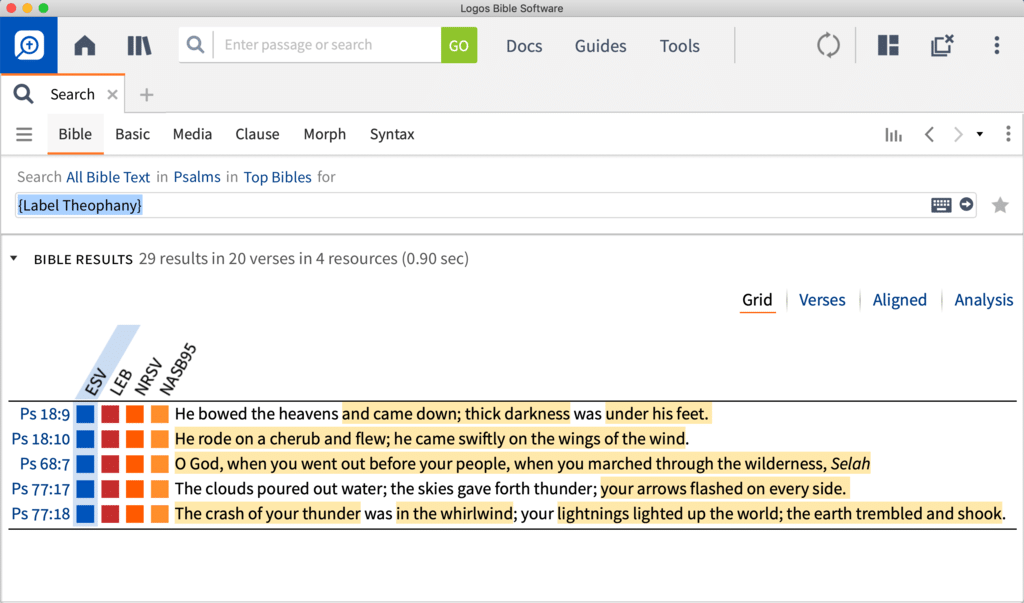The image size is (1024, 603).
Task: Click the light orange NASB95 square for Ps 77:17
Action: (160, 489)
